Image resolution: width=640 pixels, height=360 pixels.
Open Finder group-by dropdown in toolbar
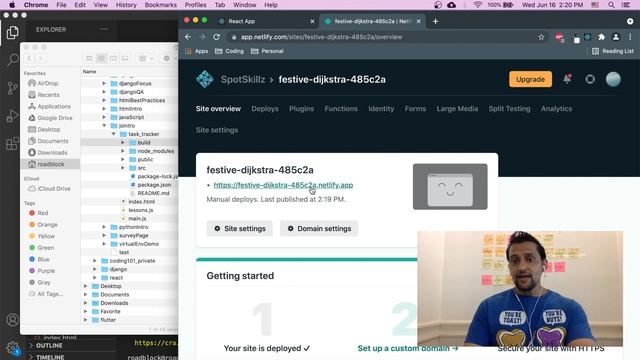coord(146,58)
